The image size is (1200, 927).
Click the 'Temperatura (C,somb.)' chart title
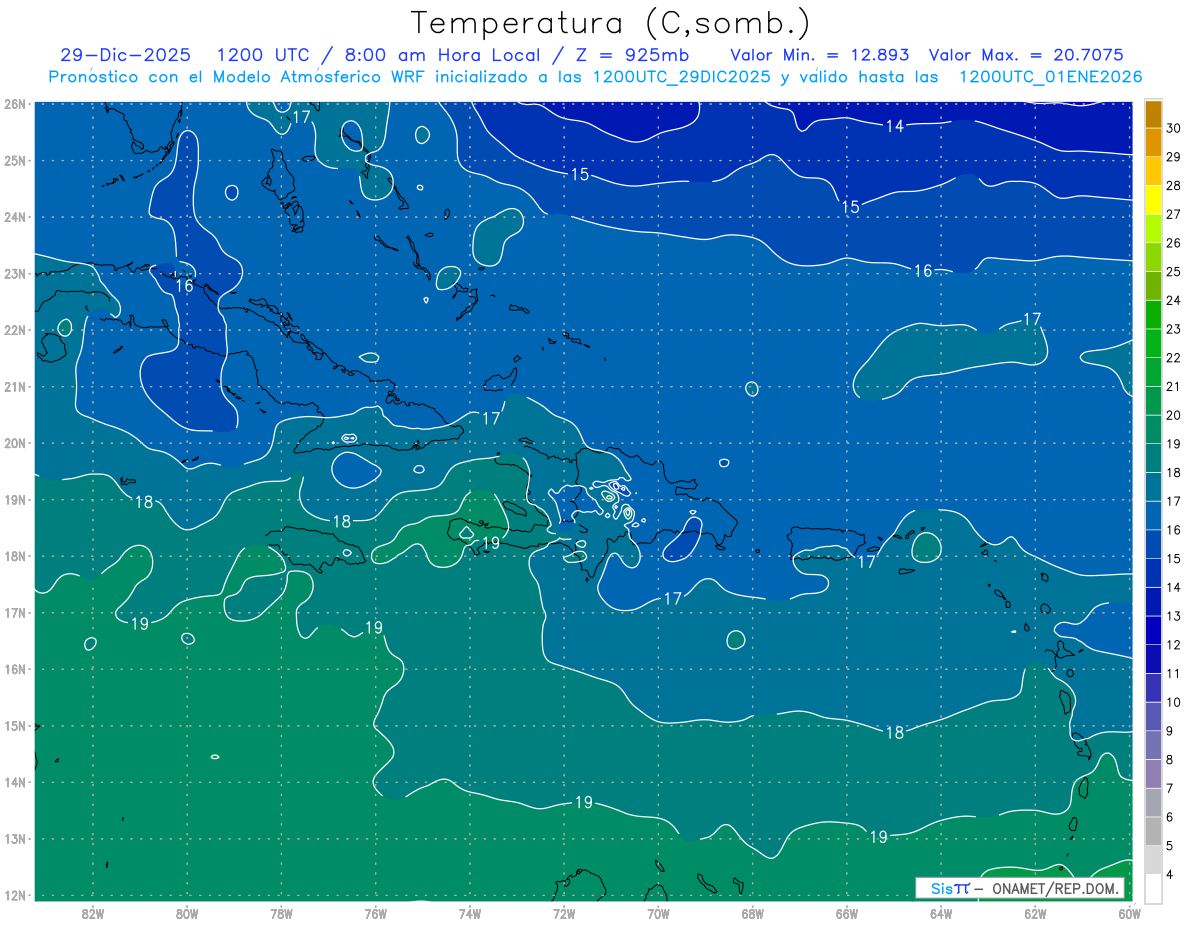(x=611, y=23)
